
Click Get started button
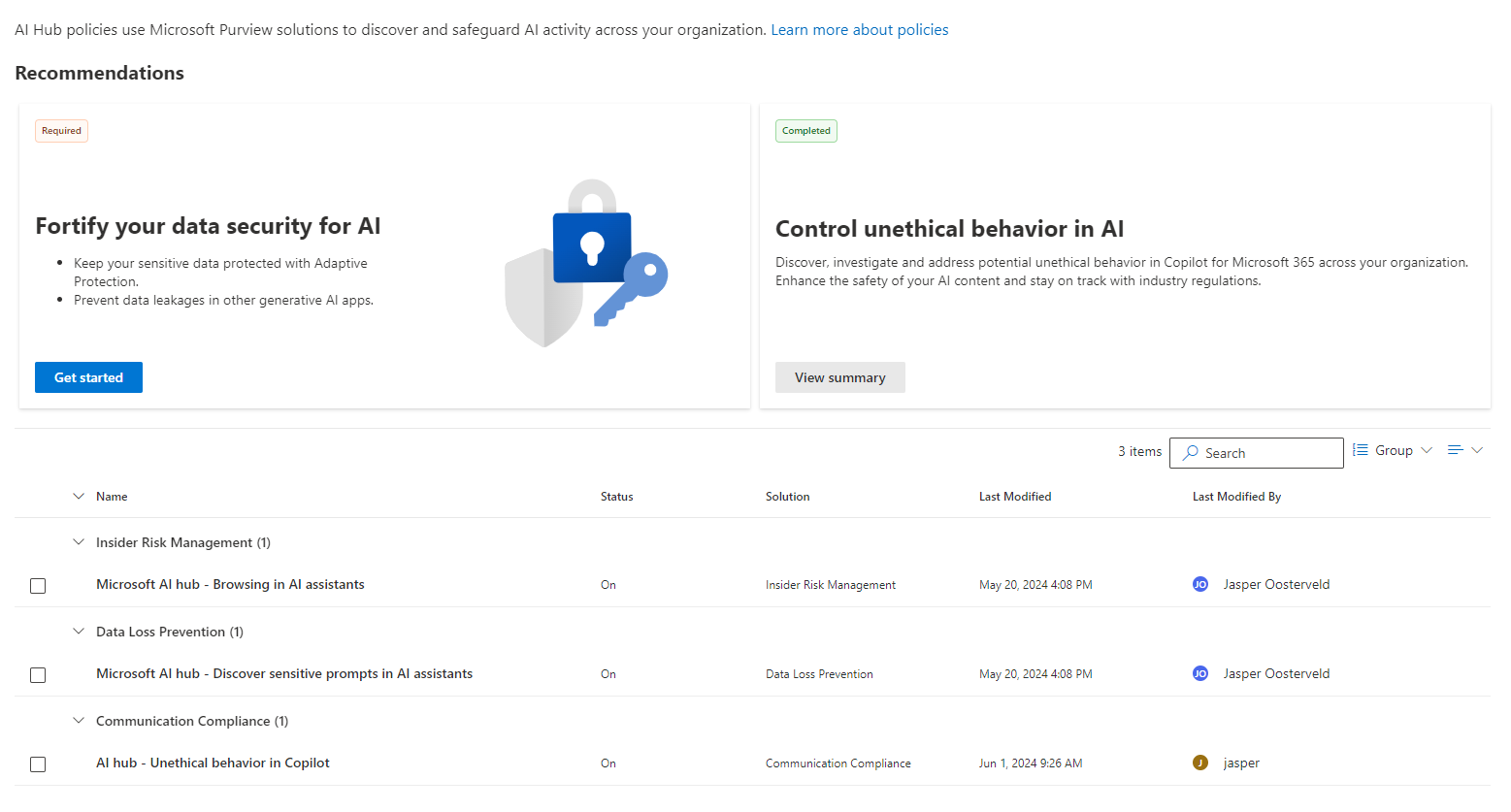pos(88,377)
